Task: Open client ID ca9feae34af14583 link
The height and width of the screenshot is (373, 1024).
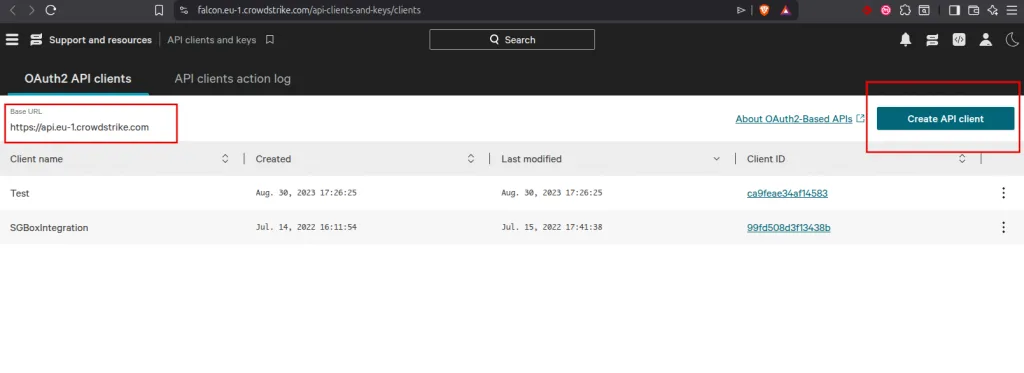Action: [787, 193]
